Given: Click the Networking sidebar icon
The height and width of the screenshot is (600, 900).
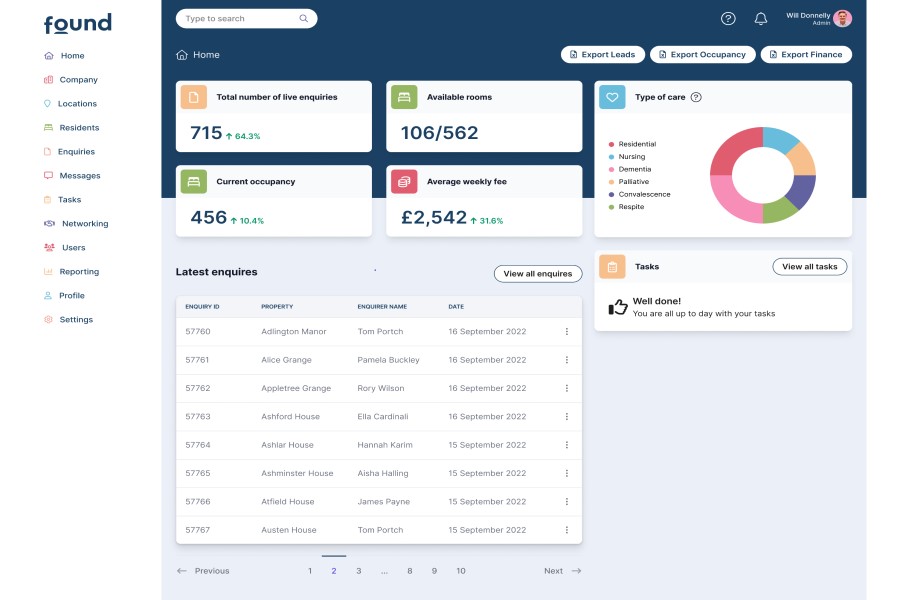Looking at the screenshot, I should (x=49, y=223).
